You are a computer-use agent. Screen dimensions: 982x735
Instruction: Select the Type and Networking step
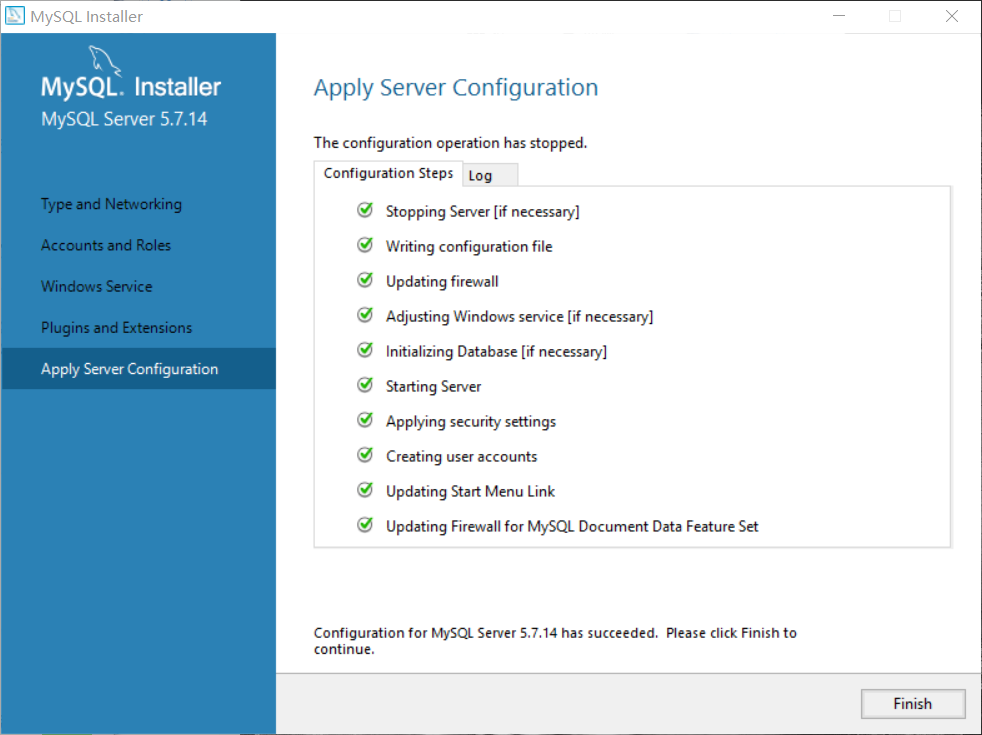[111, 204]
